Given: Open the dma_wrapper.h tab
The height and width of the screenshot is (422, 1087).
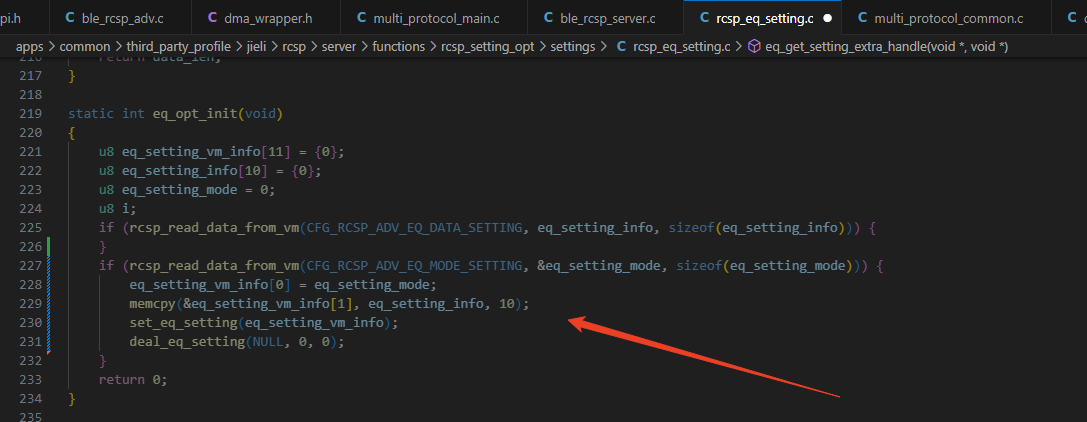Looking at the screenshot, I should click(x=268, y=18).
